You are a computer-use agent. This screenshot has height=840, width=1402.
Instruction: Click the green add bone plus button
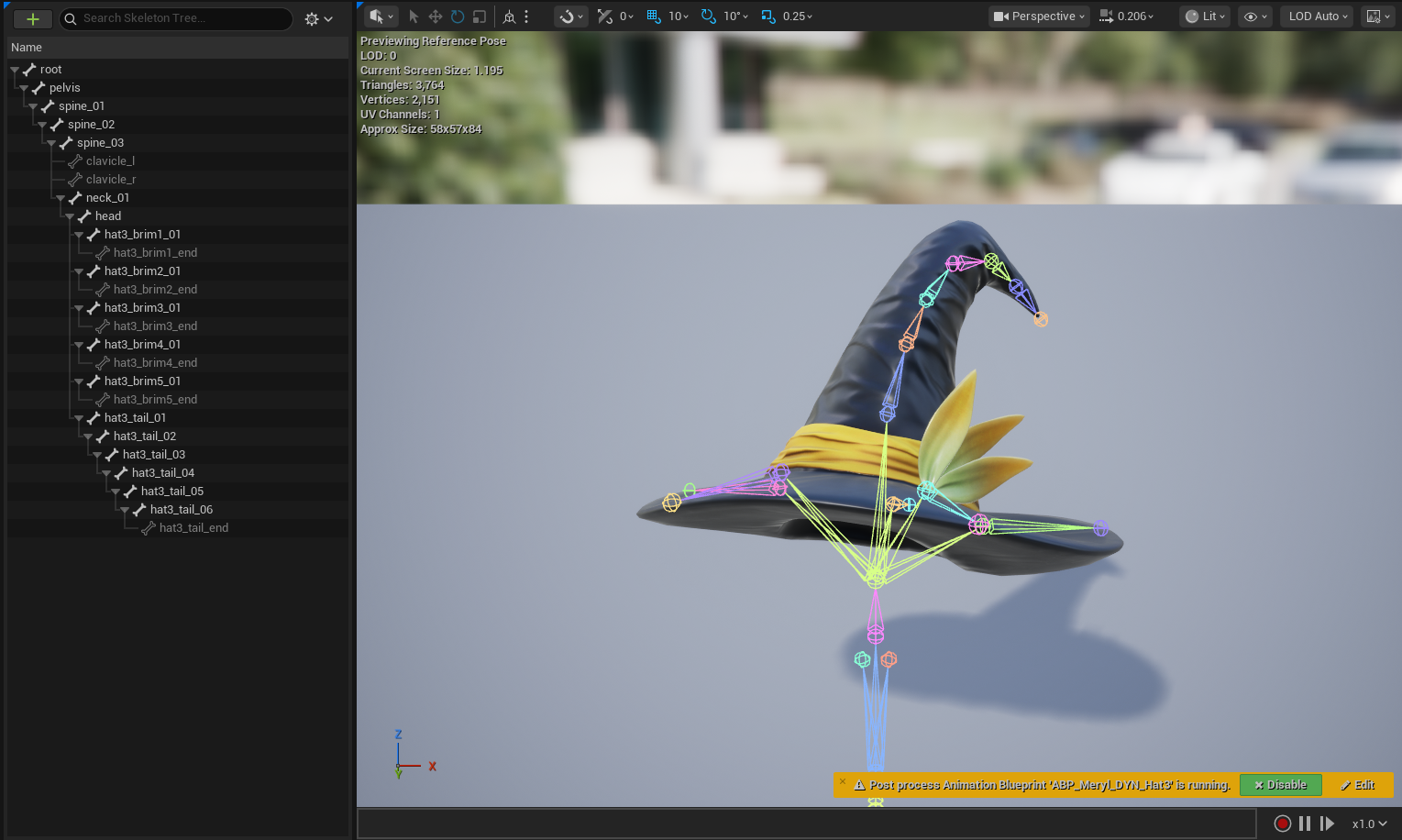33,18
